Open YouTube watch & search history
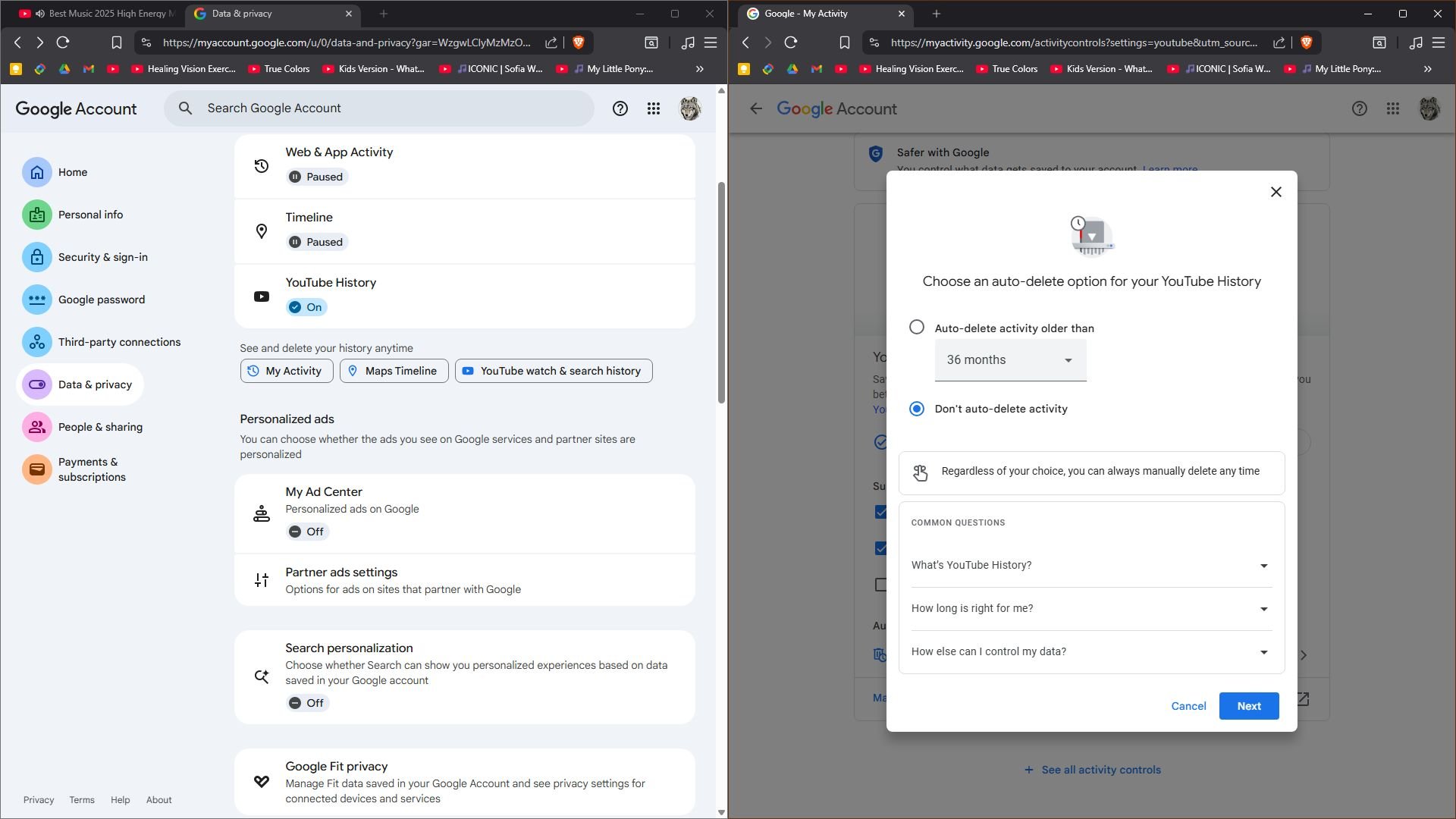The height and width of the screenshot is (819, 1456). (554, 371)
